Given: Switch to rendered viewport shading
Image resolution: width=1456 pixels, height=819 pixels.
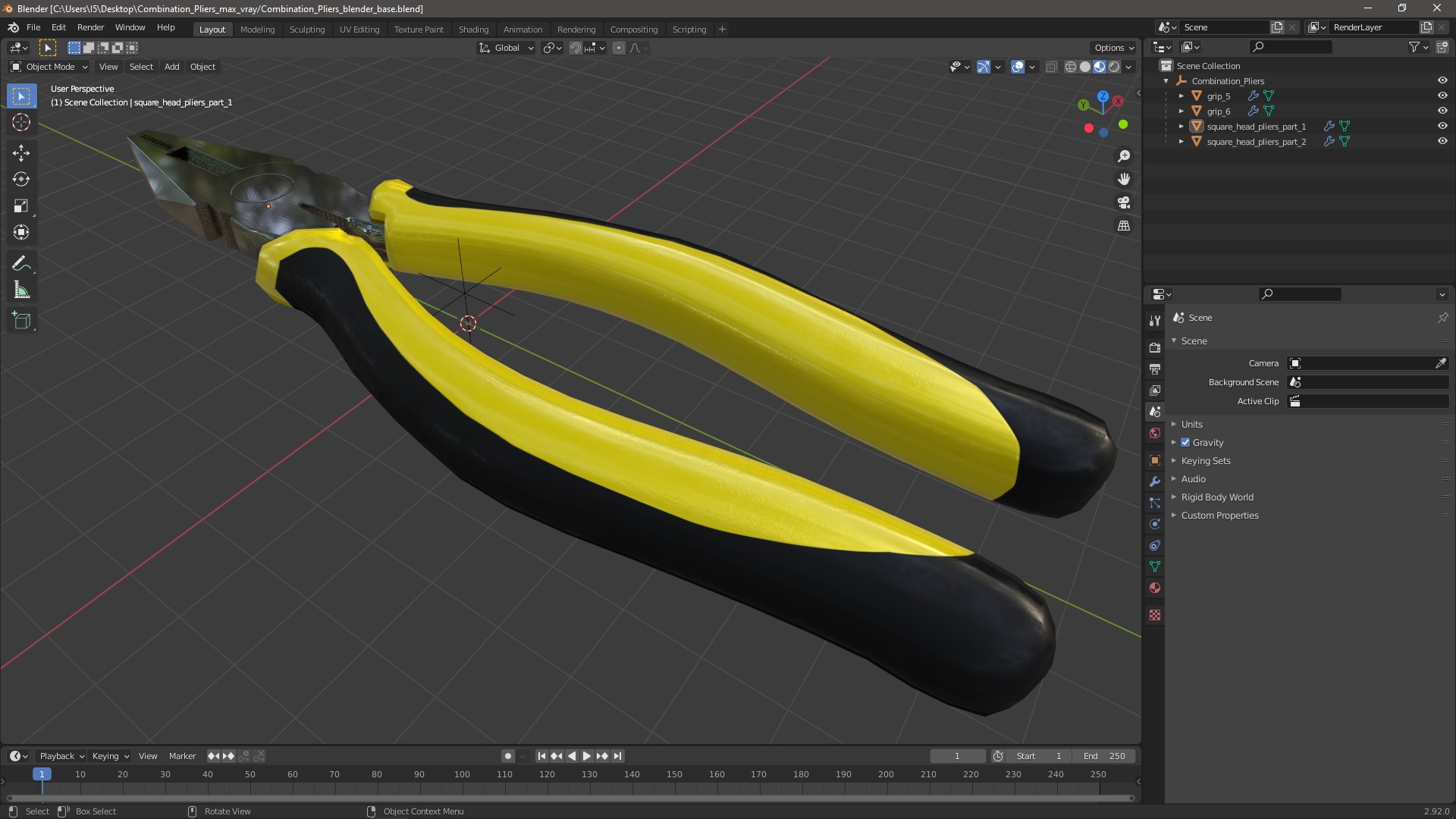Looking at the screenshot, I should [x=1114, y=67].
